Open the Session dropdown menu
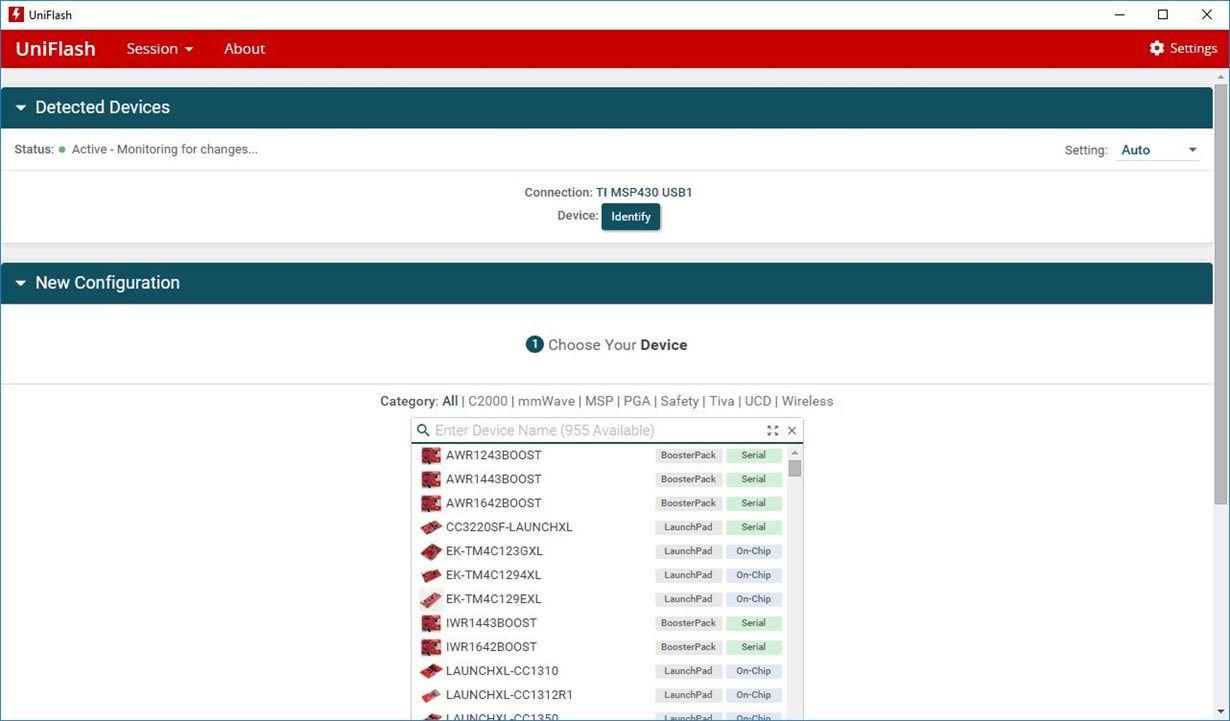The height and width of the screenshot is (721, 1230). pyautogui.click(x=160, y=48)
